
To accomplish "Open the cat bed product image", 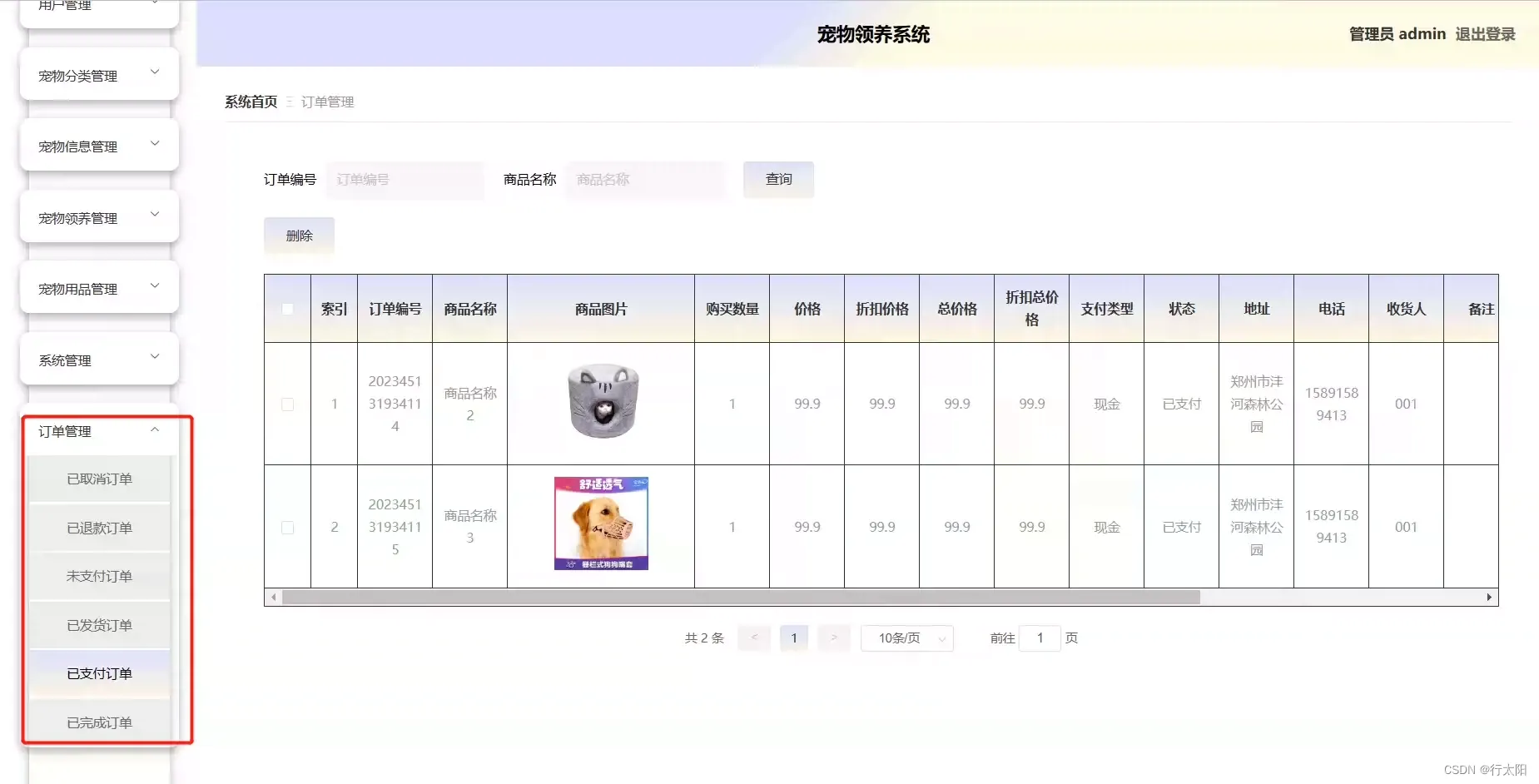I will point(602,401).
